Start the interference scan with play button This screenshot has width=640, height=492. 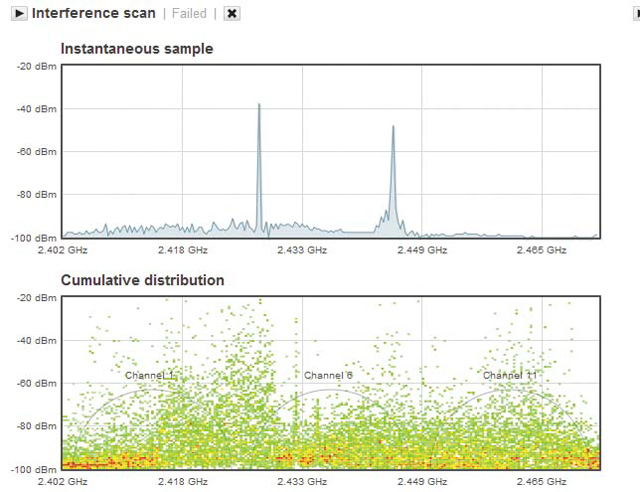(x=19, y=13)
